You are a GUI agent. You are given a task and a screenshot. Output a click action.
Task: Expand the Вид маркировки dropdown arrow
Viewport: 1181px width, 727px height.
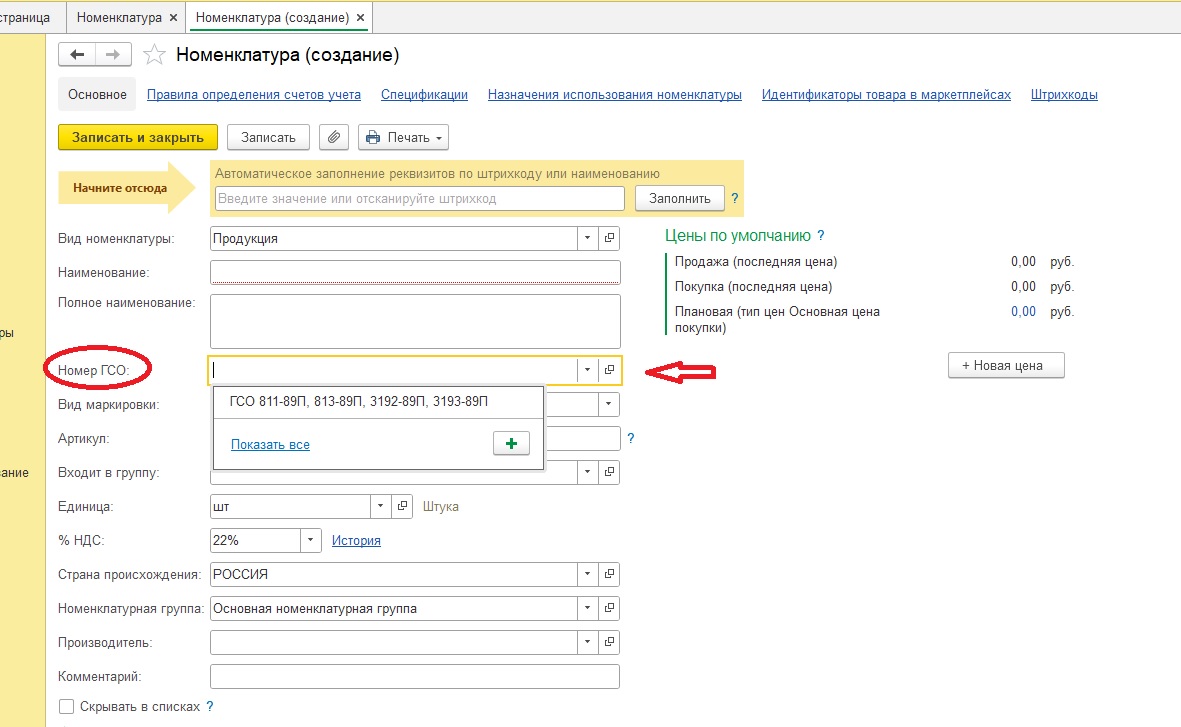609,404
